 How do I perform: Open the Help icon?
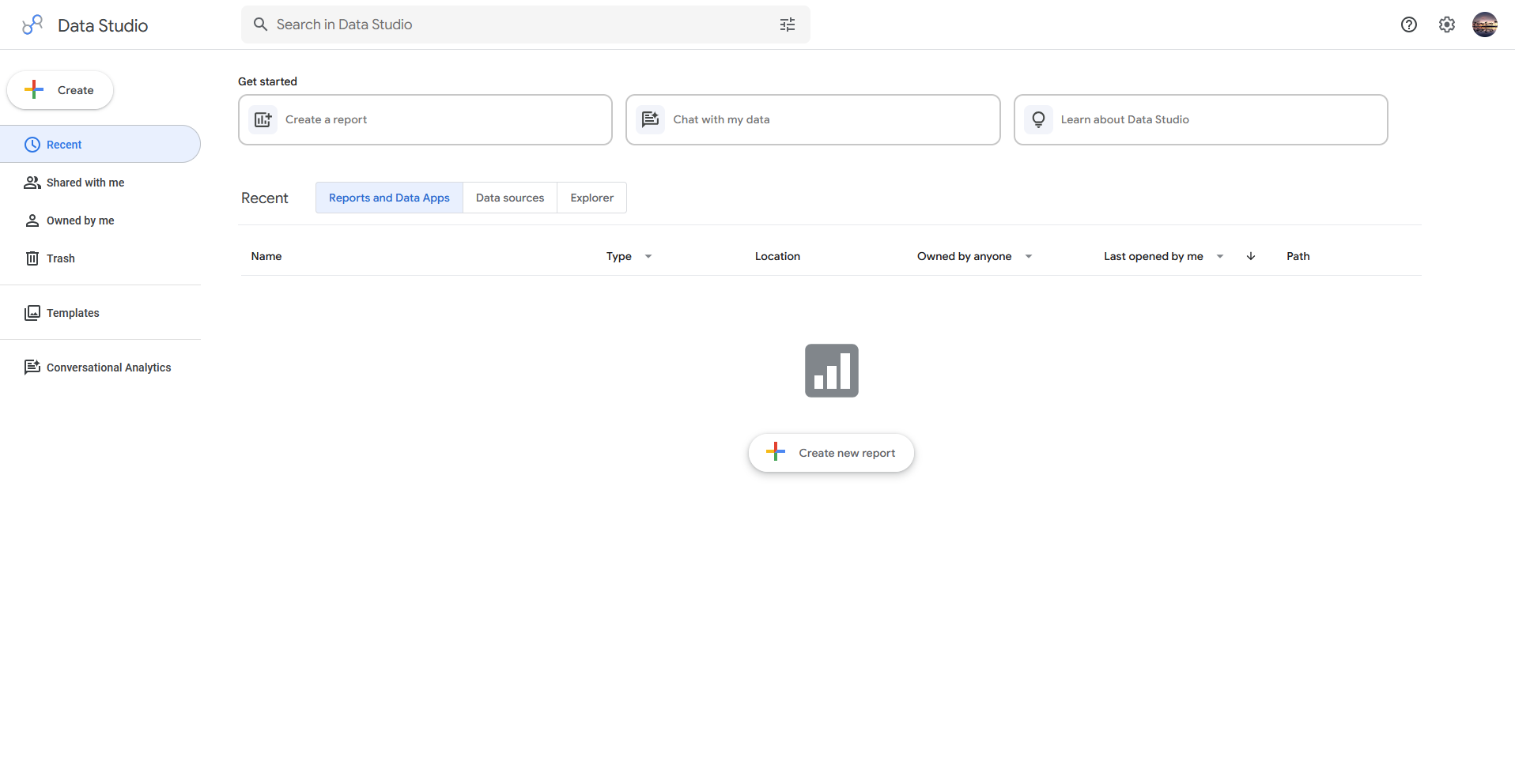coord(1409,24)
